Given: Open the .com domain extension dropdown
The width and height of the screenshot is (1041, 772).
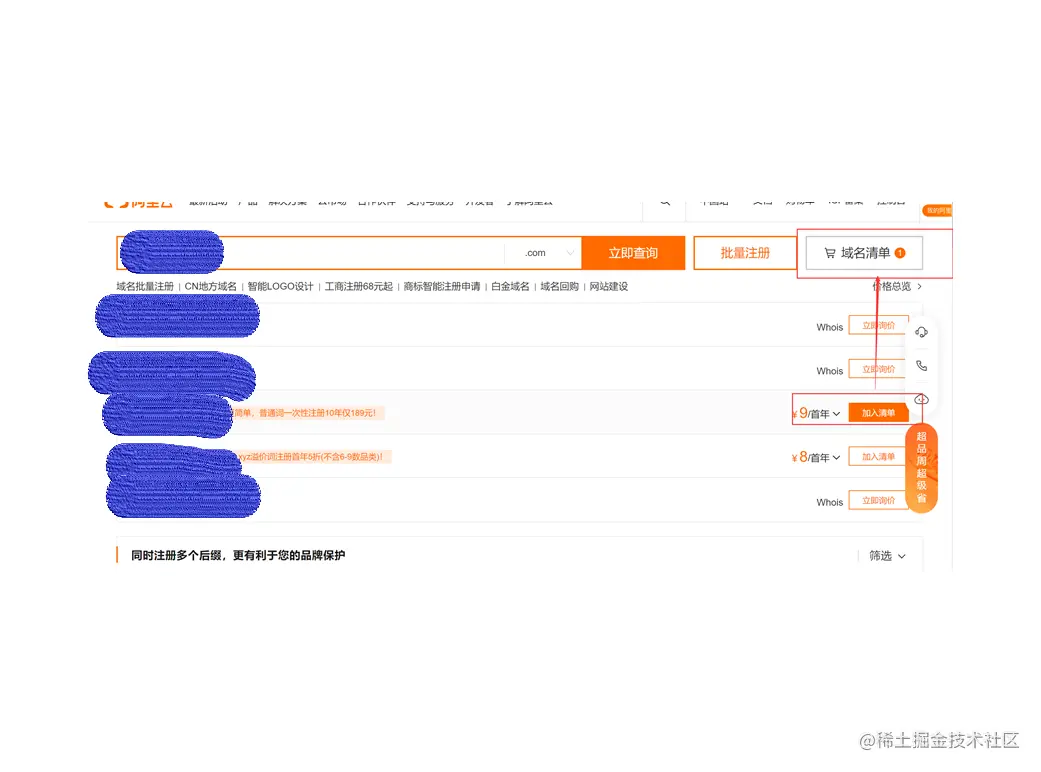Looking at the screenshot, I should pos(544,252).
